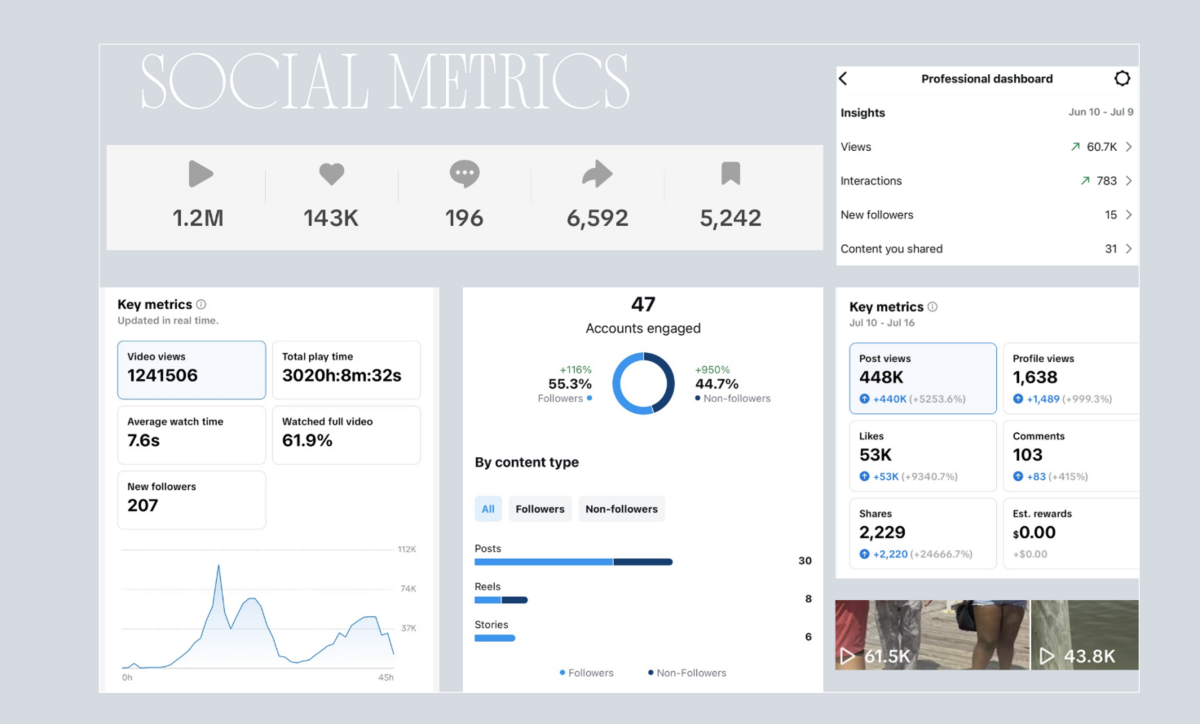
Task: Click info icon beside Jul 10 Key metrics
Action: [x=933, y=307]
